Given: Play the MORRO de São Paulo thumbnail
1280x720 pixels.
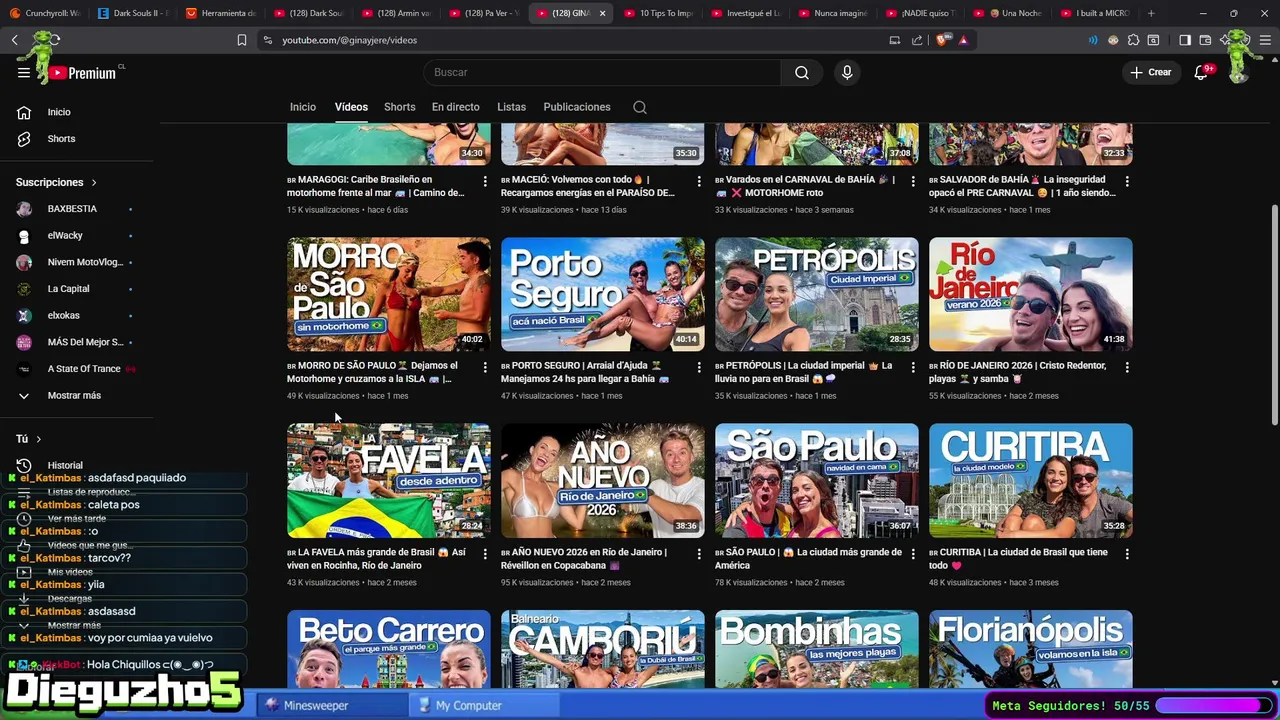Looking at the screenshot, I should (389, 294).
